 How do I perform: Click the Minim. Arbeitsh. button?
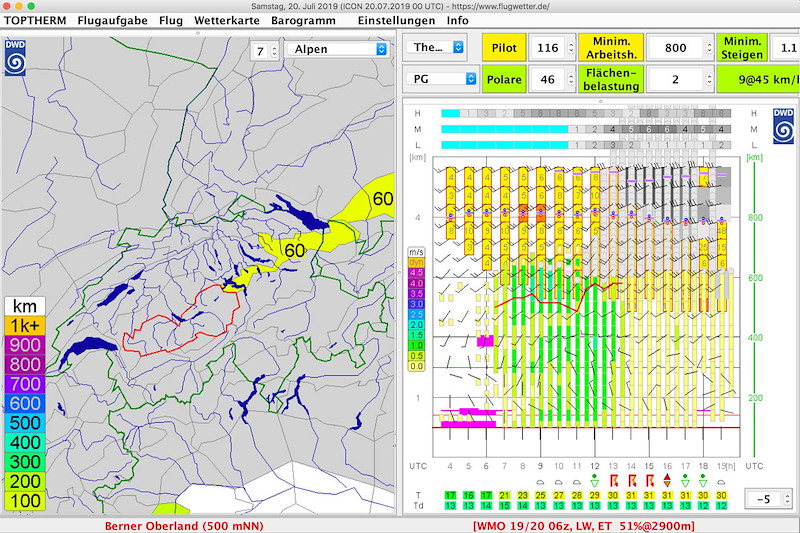pos(611,48)
